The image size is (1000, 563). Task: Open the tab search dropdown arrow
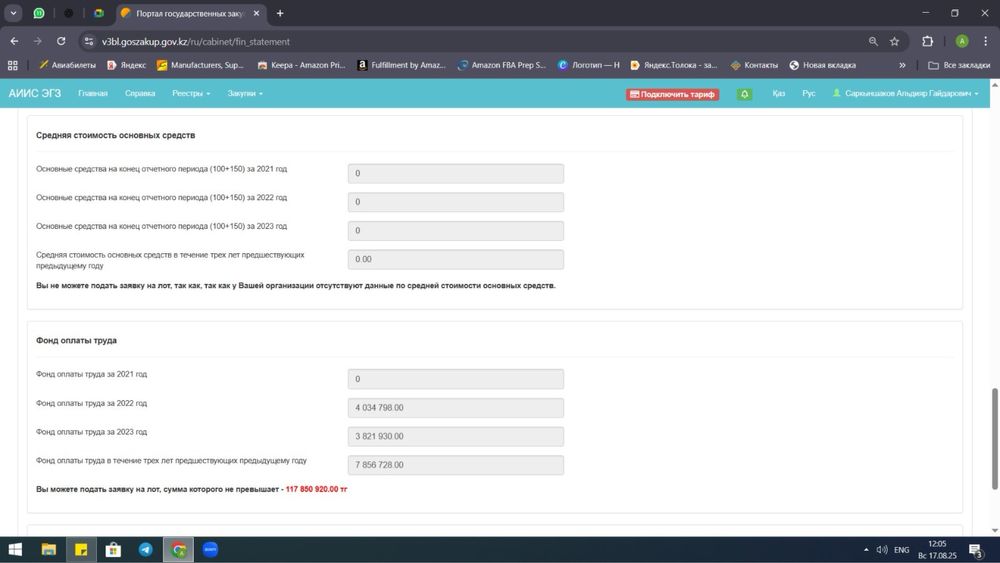[x=13, y=13]
